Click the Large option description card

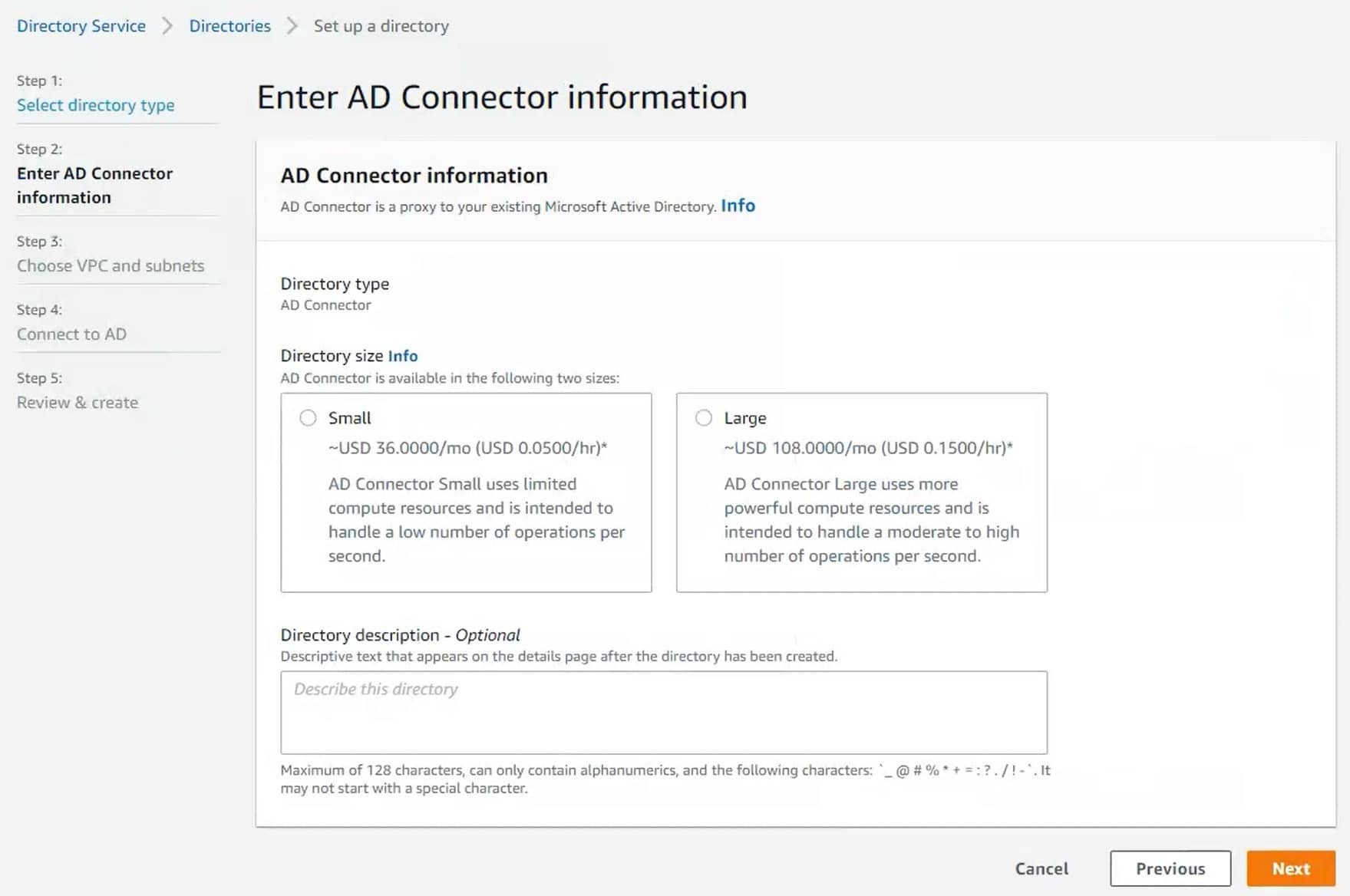(861, 520)
